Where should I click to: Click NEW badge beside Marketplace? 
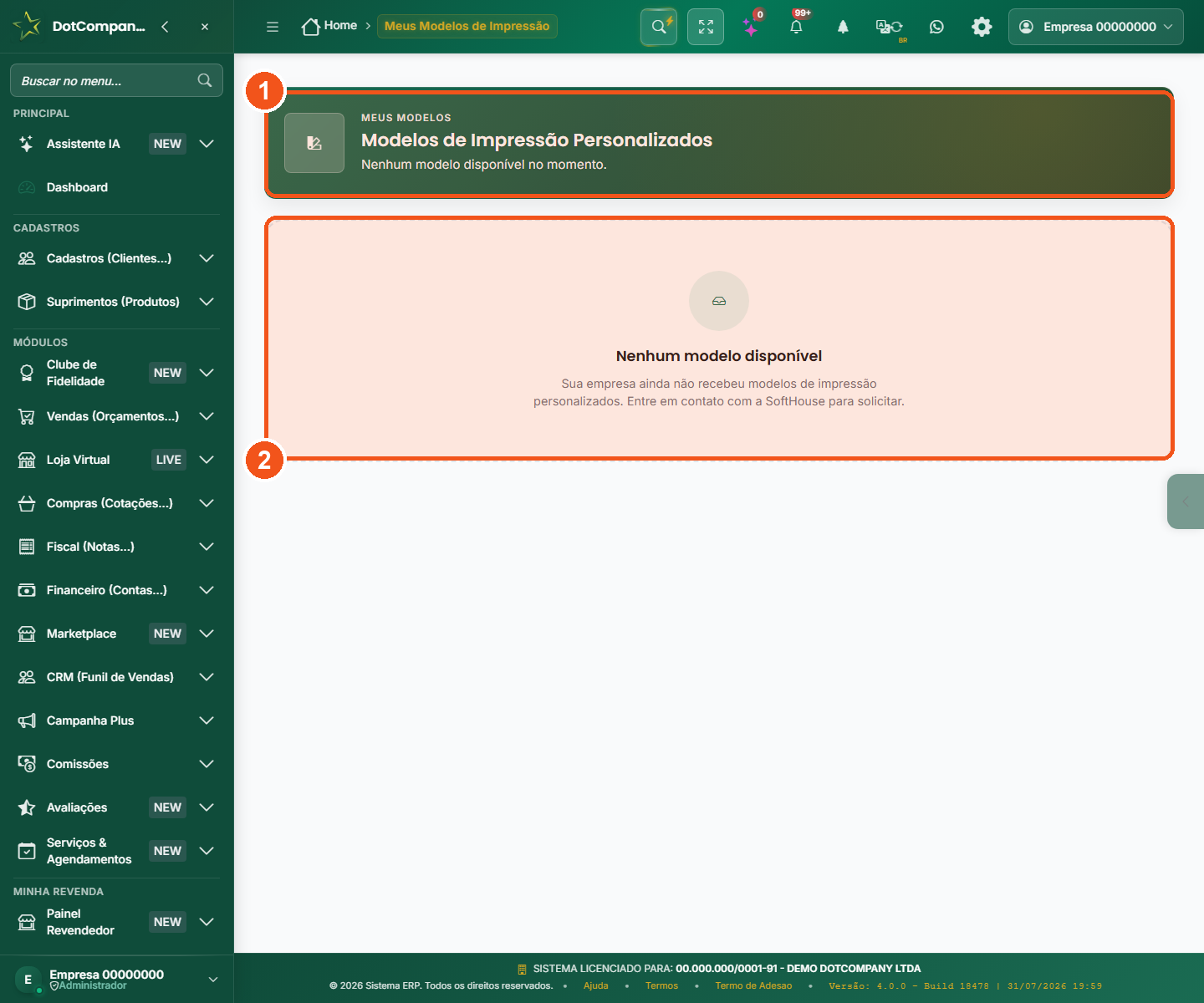[167, 634]
